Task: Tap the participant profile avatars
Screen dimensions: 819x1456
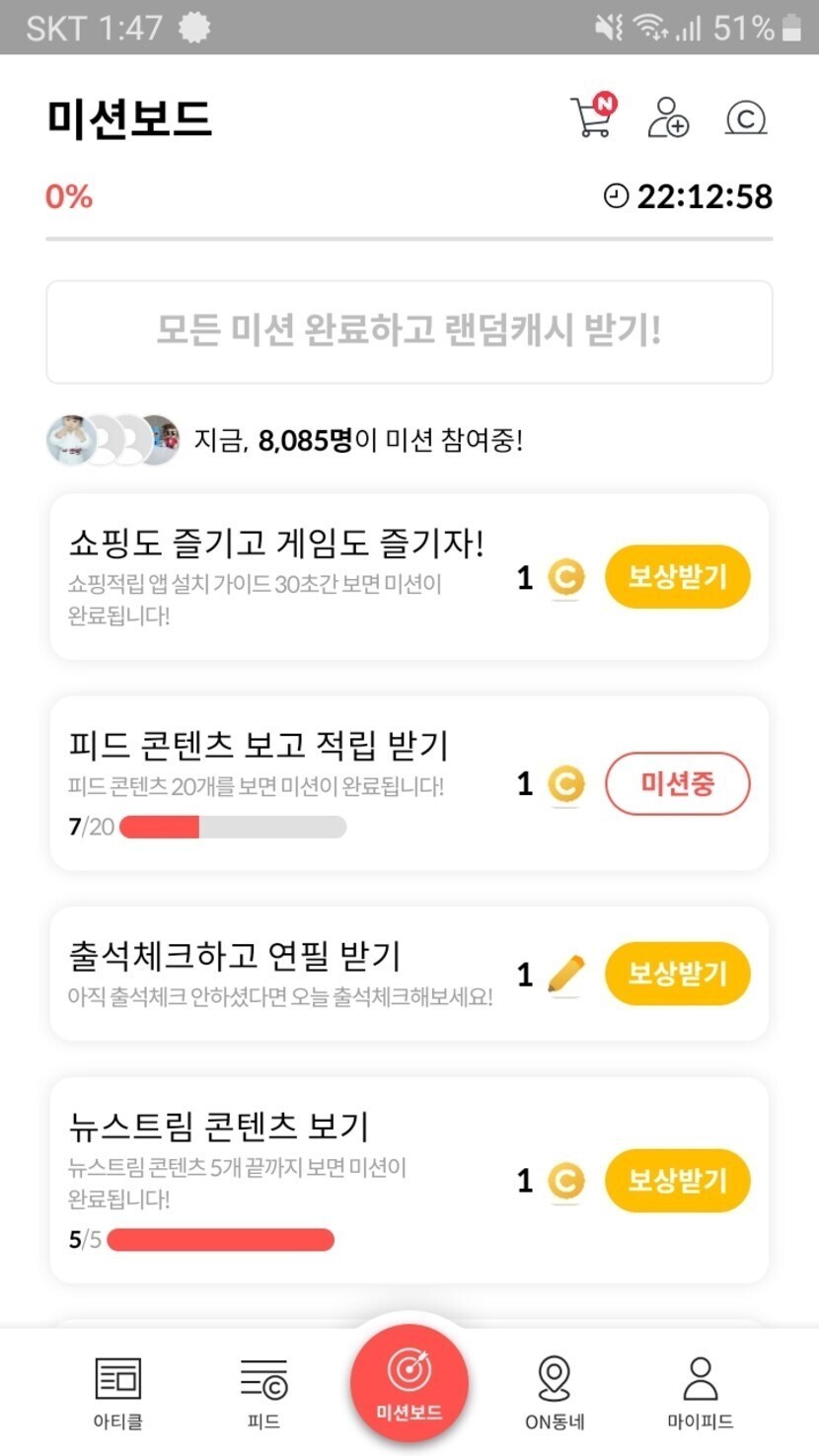Action: coord(113,440)
